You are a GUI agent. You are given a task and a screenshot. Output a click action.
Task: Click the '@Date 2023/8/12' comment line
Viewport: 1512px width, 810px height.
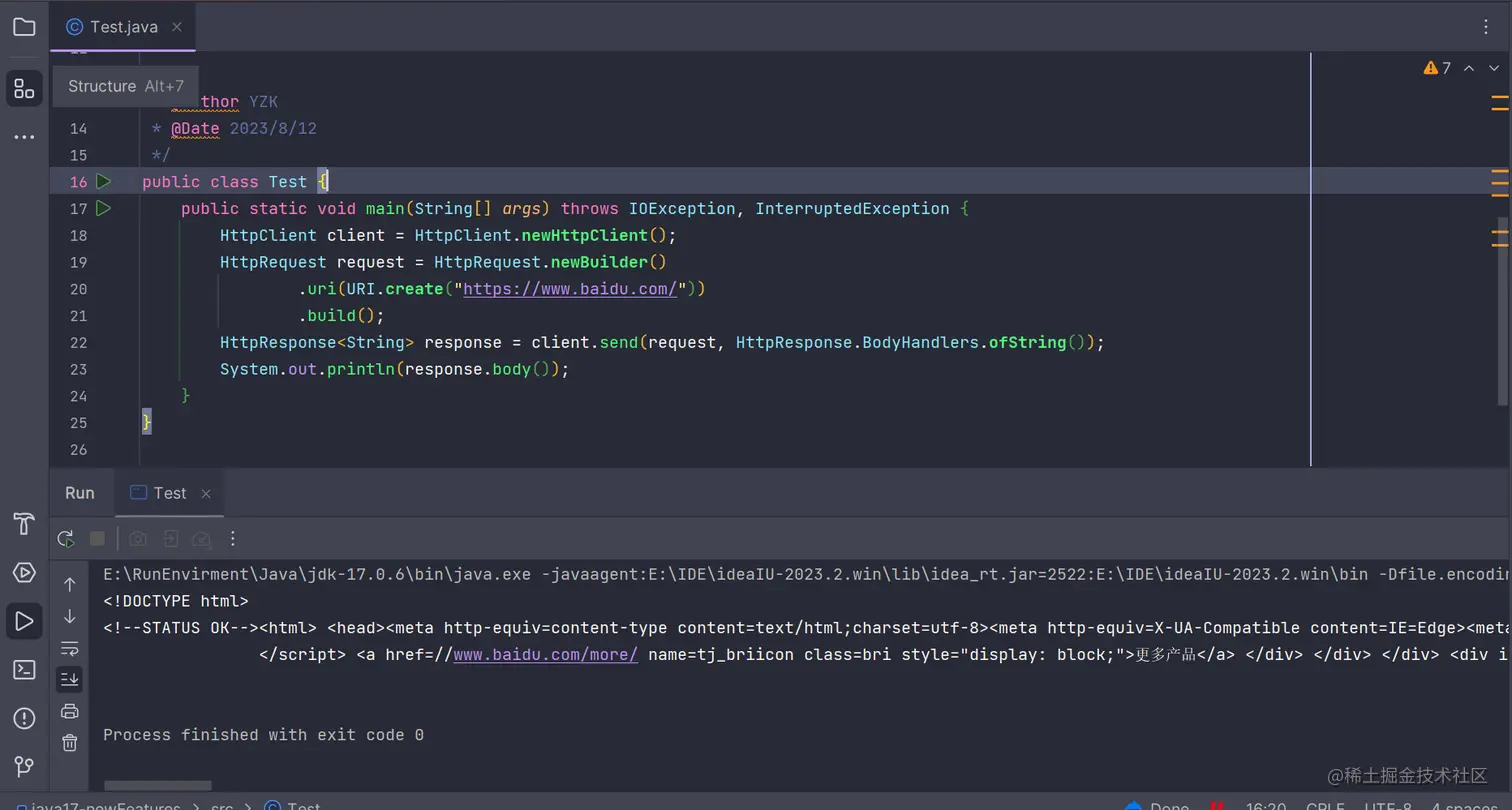(244, 129)
